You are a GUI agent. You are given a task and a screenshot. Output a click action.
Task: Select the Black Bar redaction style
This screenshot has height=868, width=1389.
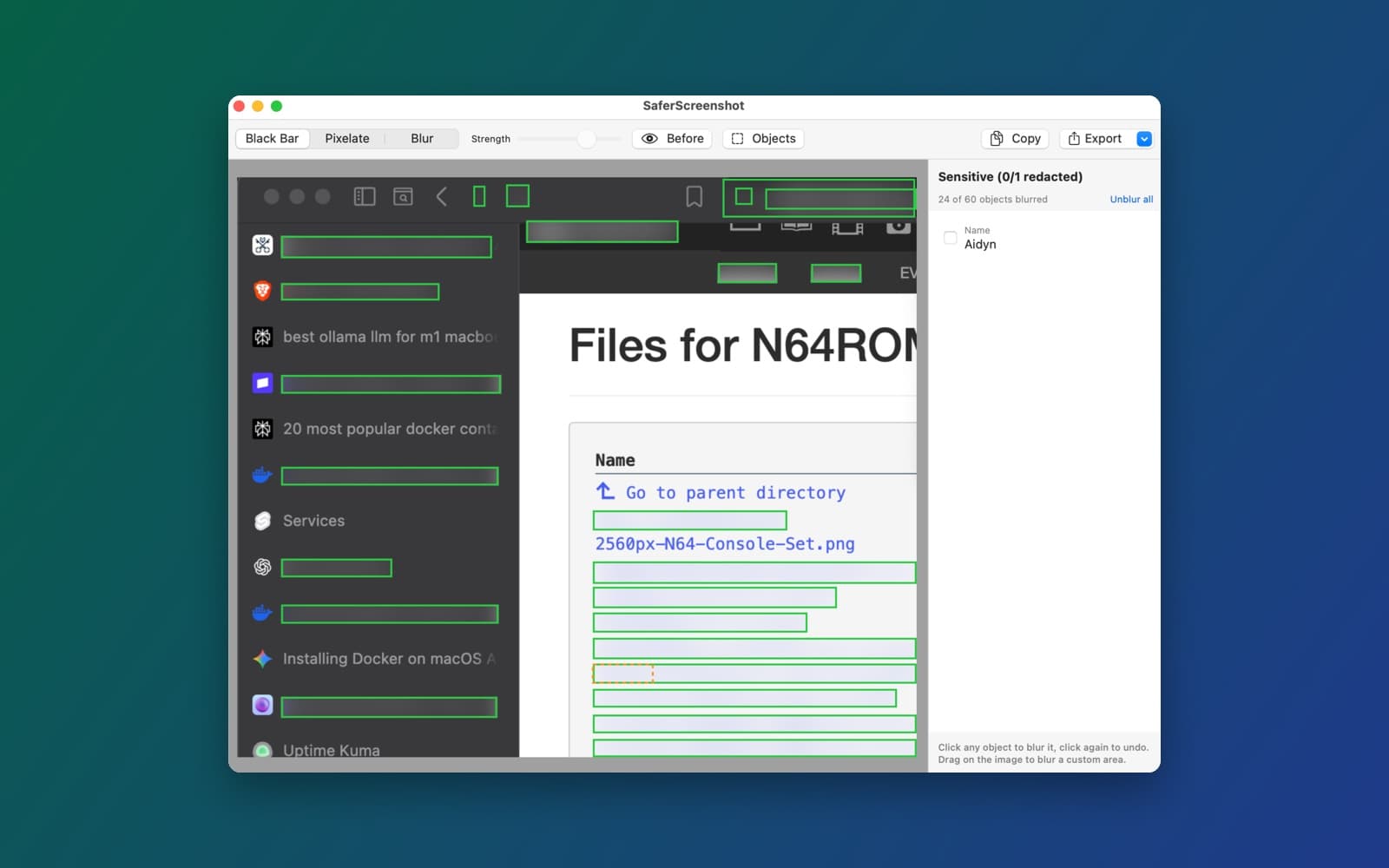pyautogui.click(x=272, y=139)
